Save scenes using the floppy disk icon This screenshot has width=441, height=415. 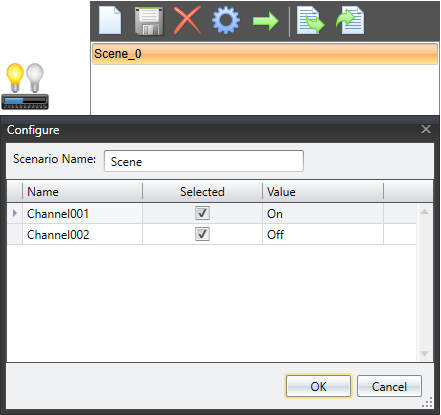point(149,21)
